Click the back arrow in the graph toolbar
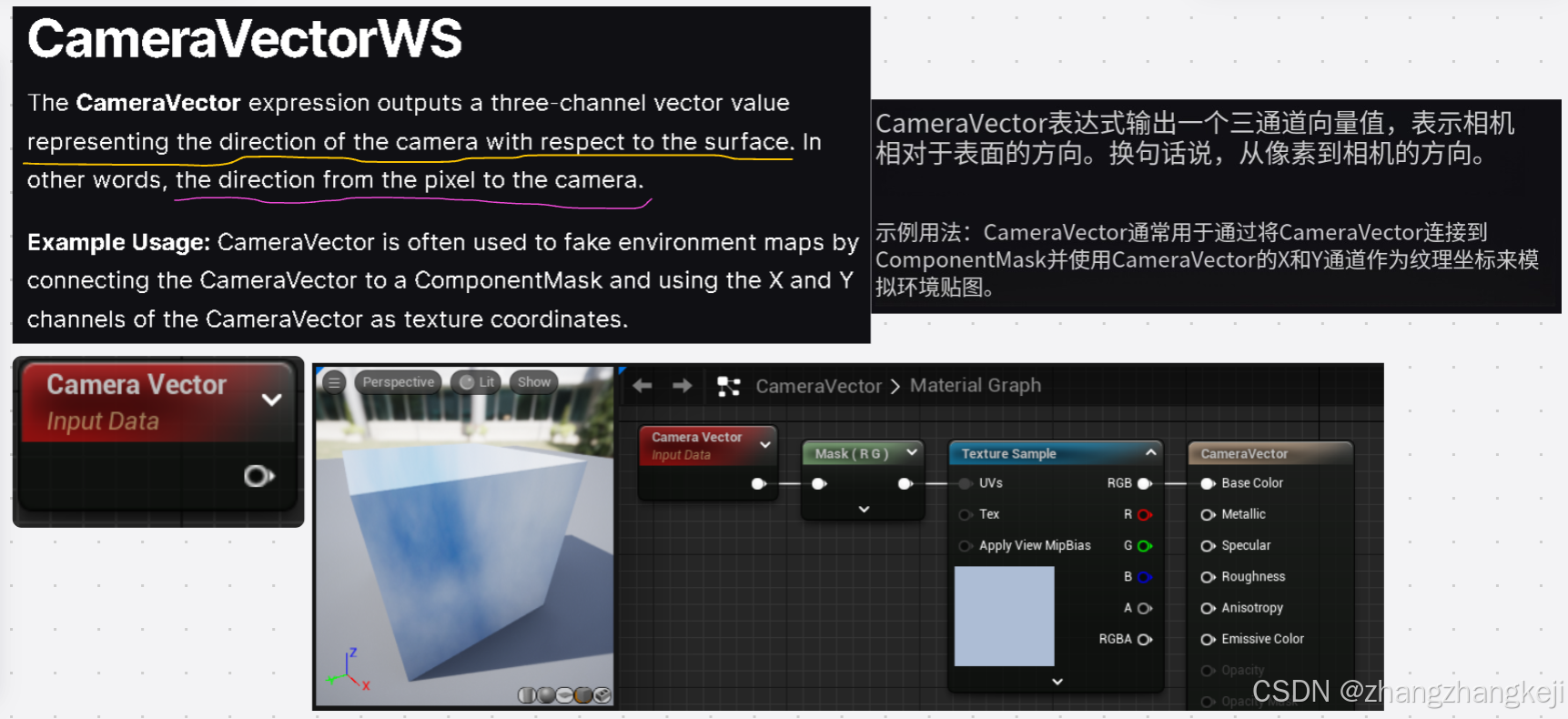The width and height of the screenshot is (1568, 719). coord(642,386)
